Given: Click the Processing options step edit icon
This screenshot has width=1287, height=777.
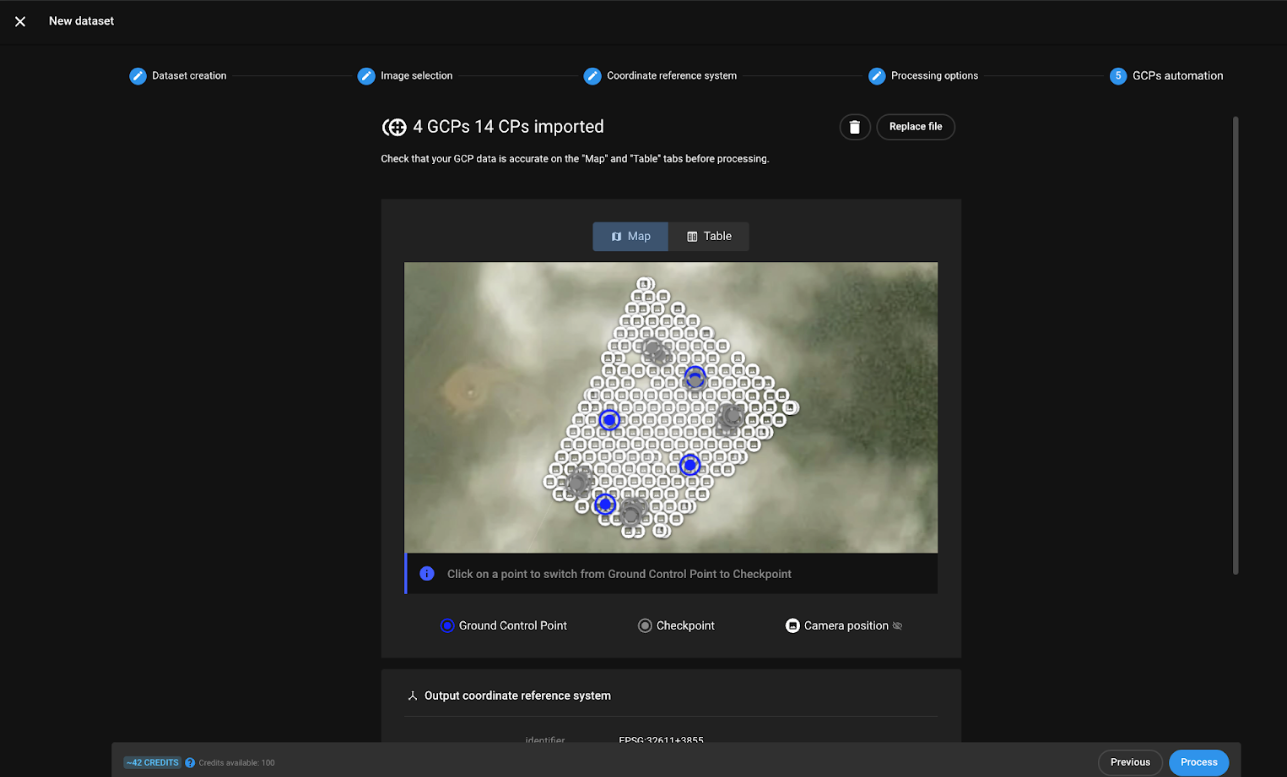Looking at the screenshot, I should (x=876, y=75).
